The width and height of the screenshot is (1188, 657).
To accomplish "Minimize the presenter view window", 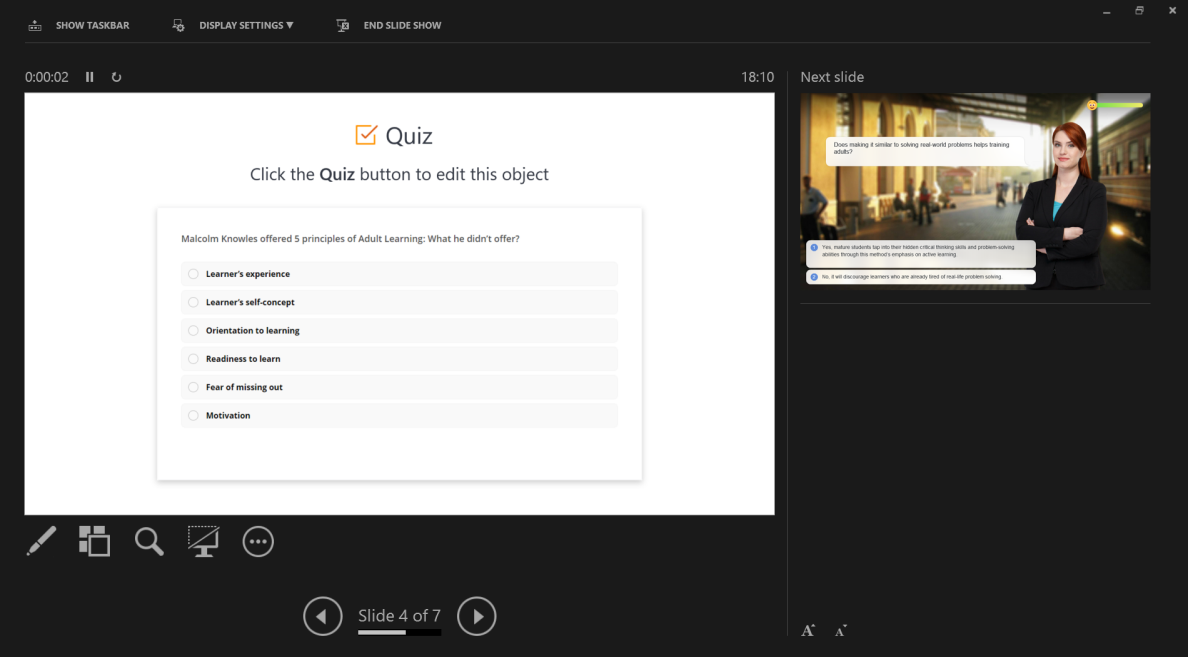I will (x=1107, y=11).
